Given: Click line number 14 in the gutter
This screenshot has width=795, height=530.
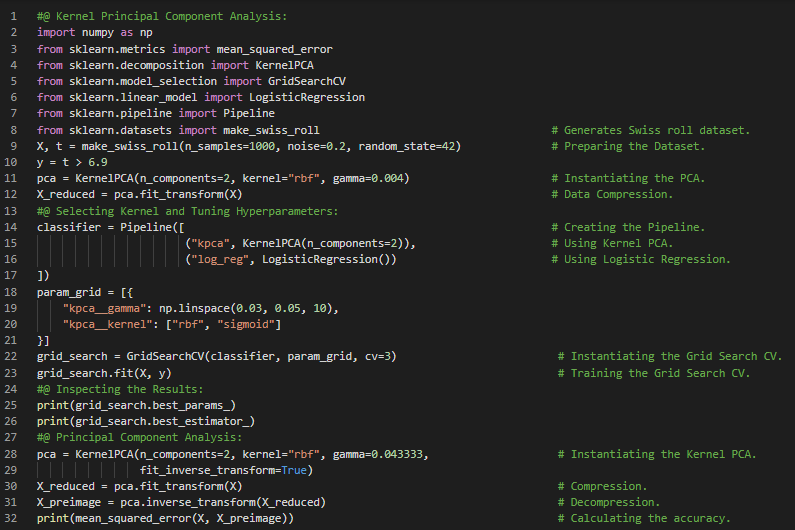Looking at the screenshot, I should (x=12, y=227).
